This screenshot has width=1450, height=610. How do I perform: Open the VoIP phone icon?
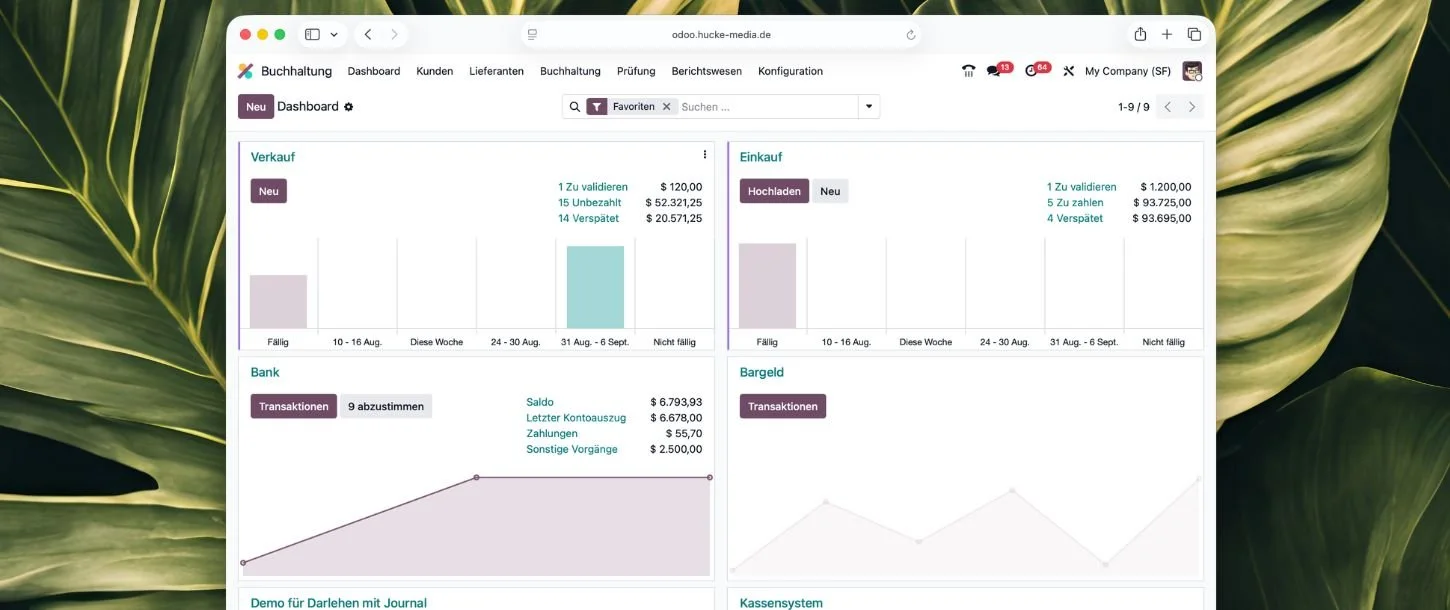tap(968, 71)
